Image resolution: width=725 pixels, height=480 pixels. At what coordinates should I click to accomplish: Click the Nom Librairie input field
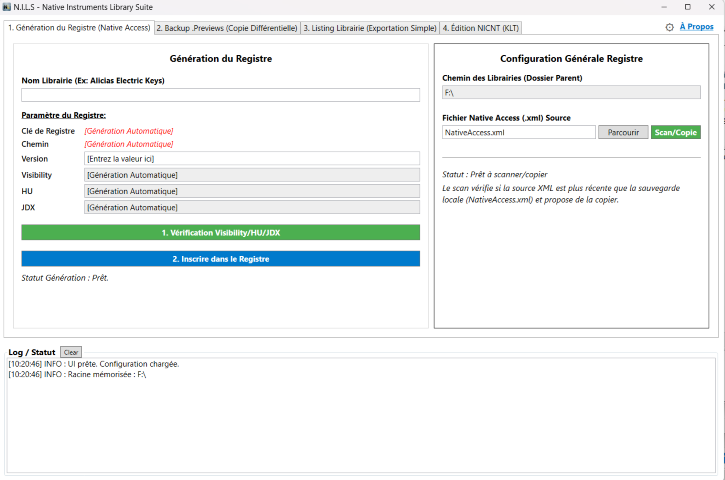[x=221, y=95]
